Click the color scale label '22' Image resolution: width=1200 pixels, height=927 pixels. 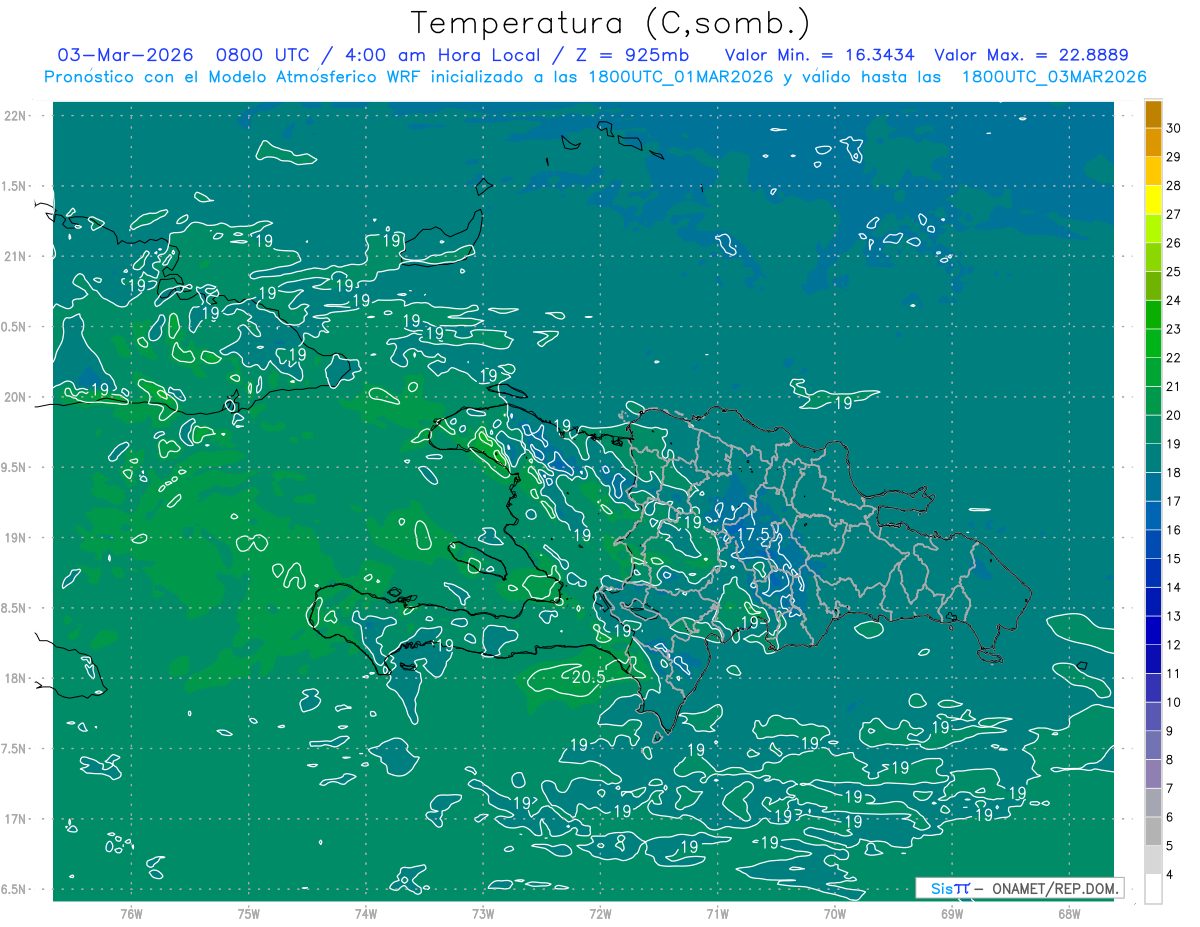point(1173,358)
